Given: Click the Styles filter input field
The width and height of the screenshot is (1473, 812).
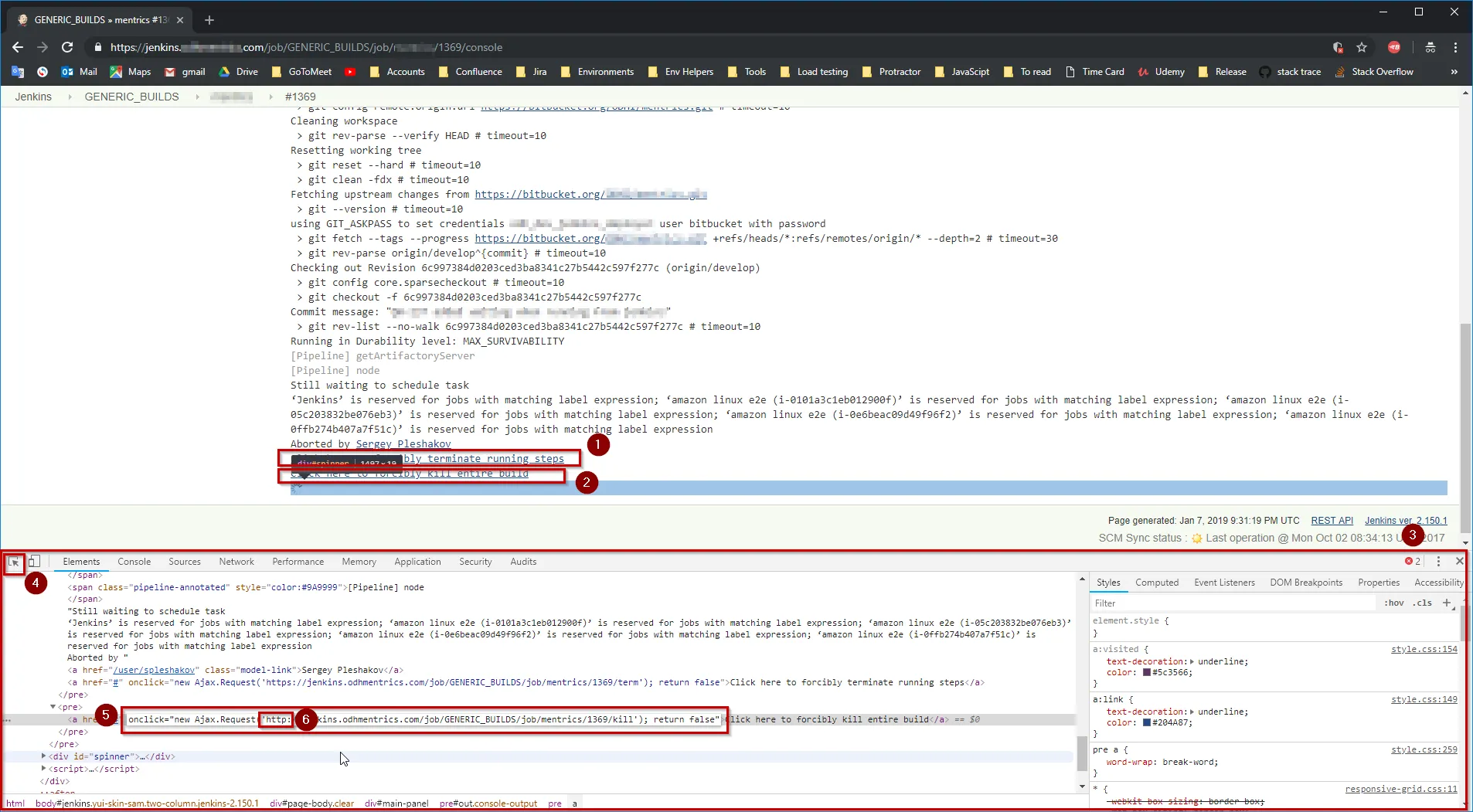Looking at the screenshot, I should pyautogui.click(x=1233, y=603).
